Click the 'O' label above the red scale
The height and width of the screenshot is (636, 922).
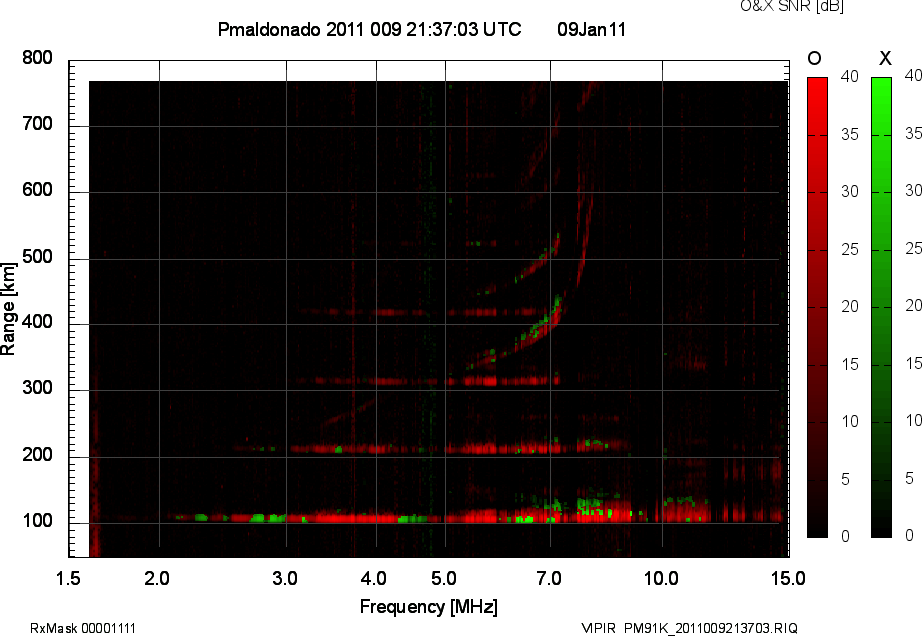click(814, 58)
